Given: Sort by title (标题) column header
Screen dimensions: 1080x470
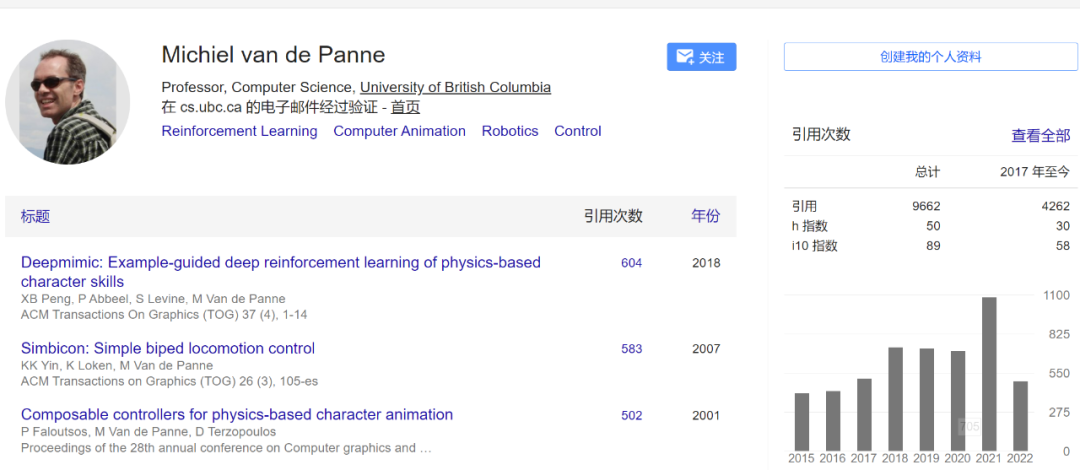Looking at the screenshot, I should click(x=35, y=216).
